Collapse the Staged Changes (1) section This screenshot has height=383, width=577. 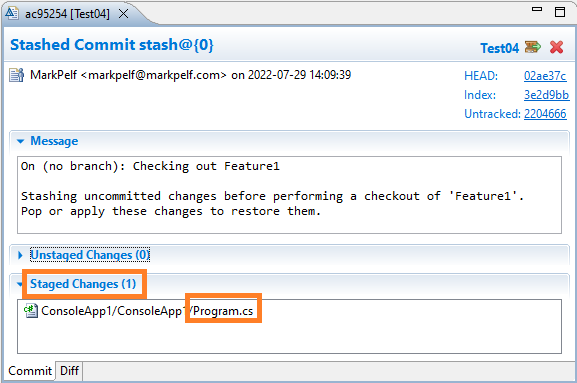[x=20, y=284]
